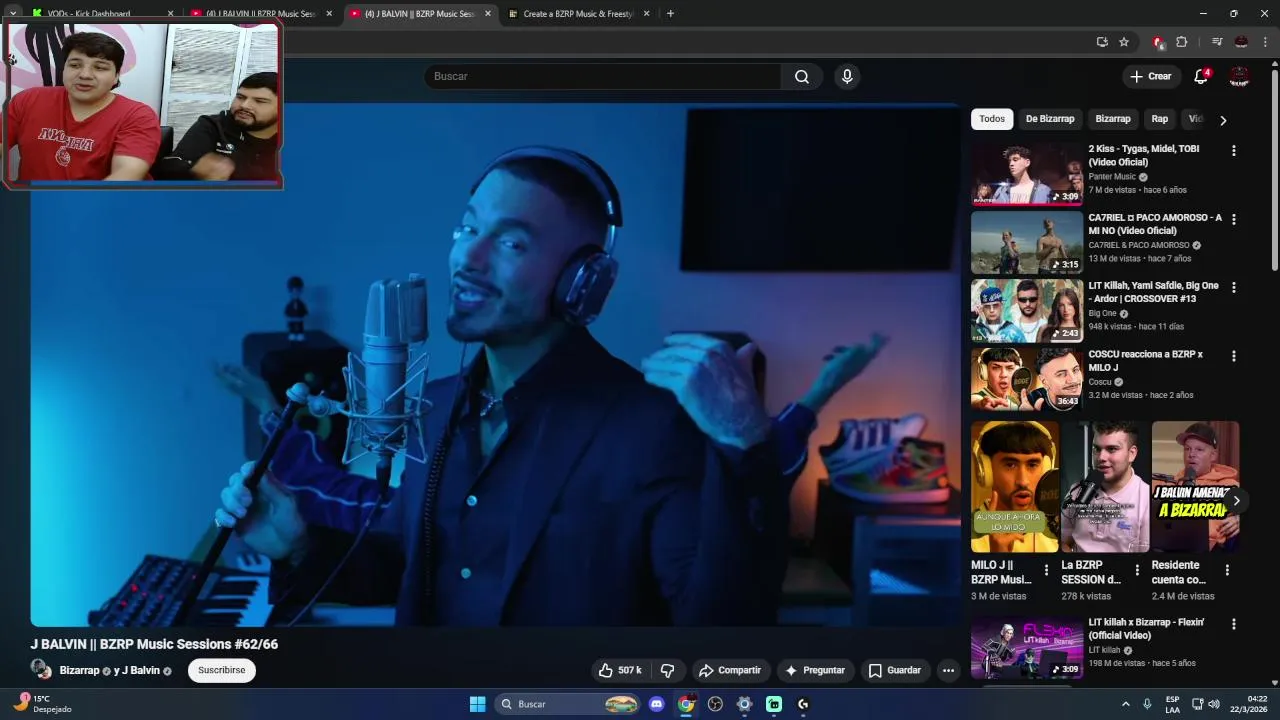
Task: Click the YouTube search magnifier button
Action: tap(802, 77)
